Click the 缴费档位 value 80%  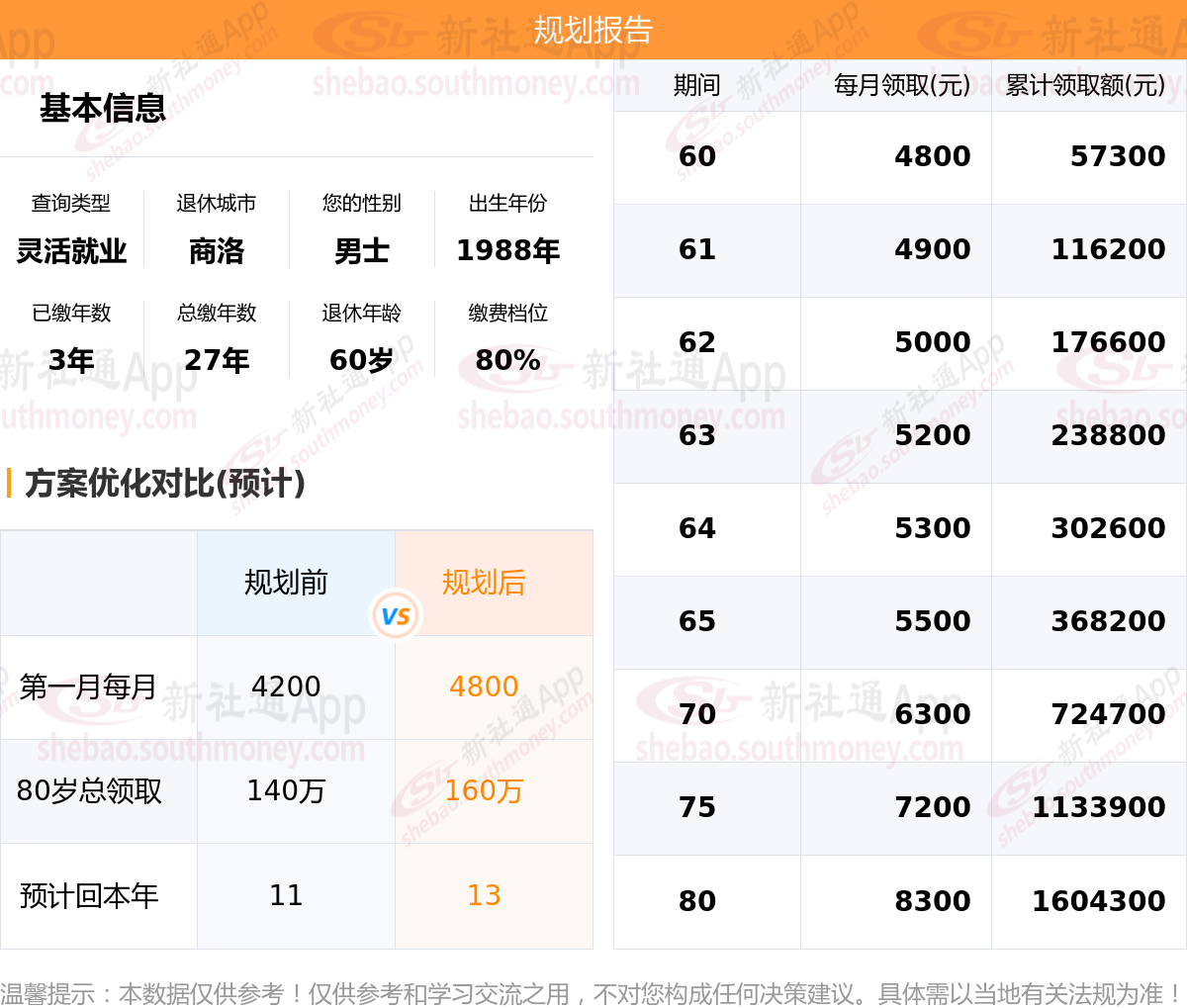tap(507, 360)
